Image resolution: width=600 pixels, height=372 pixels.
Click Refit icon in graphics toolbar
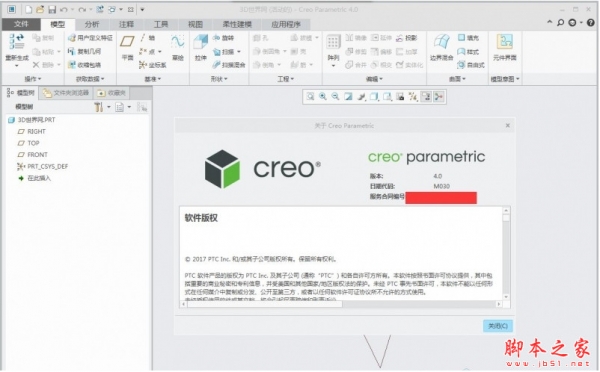coord(310,97)
